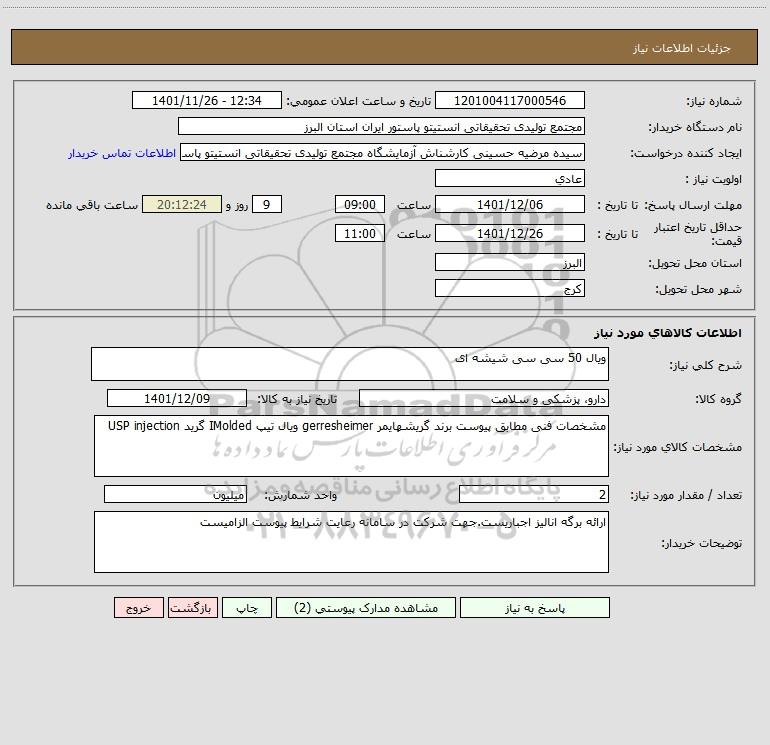Click the remaining time countdown 20:12:24
The image size is (770, 745).
click(x=182, y=204)
